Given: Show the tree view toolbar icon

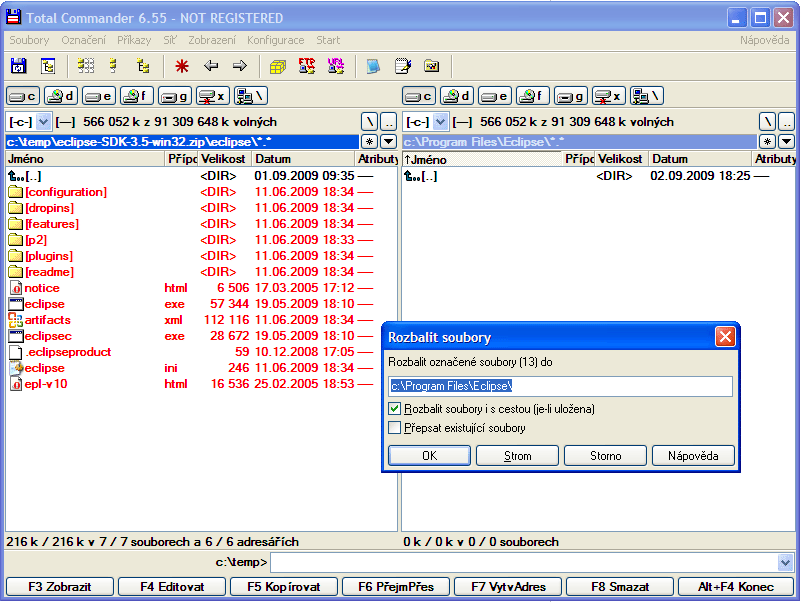Looking at the screenshot, I should [x=144, y=66].
